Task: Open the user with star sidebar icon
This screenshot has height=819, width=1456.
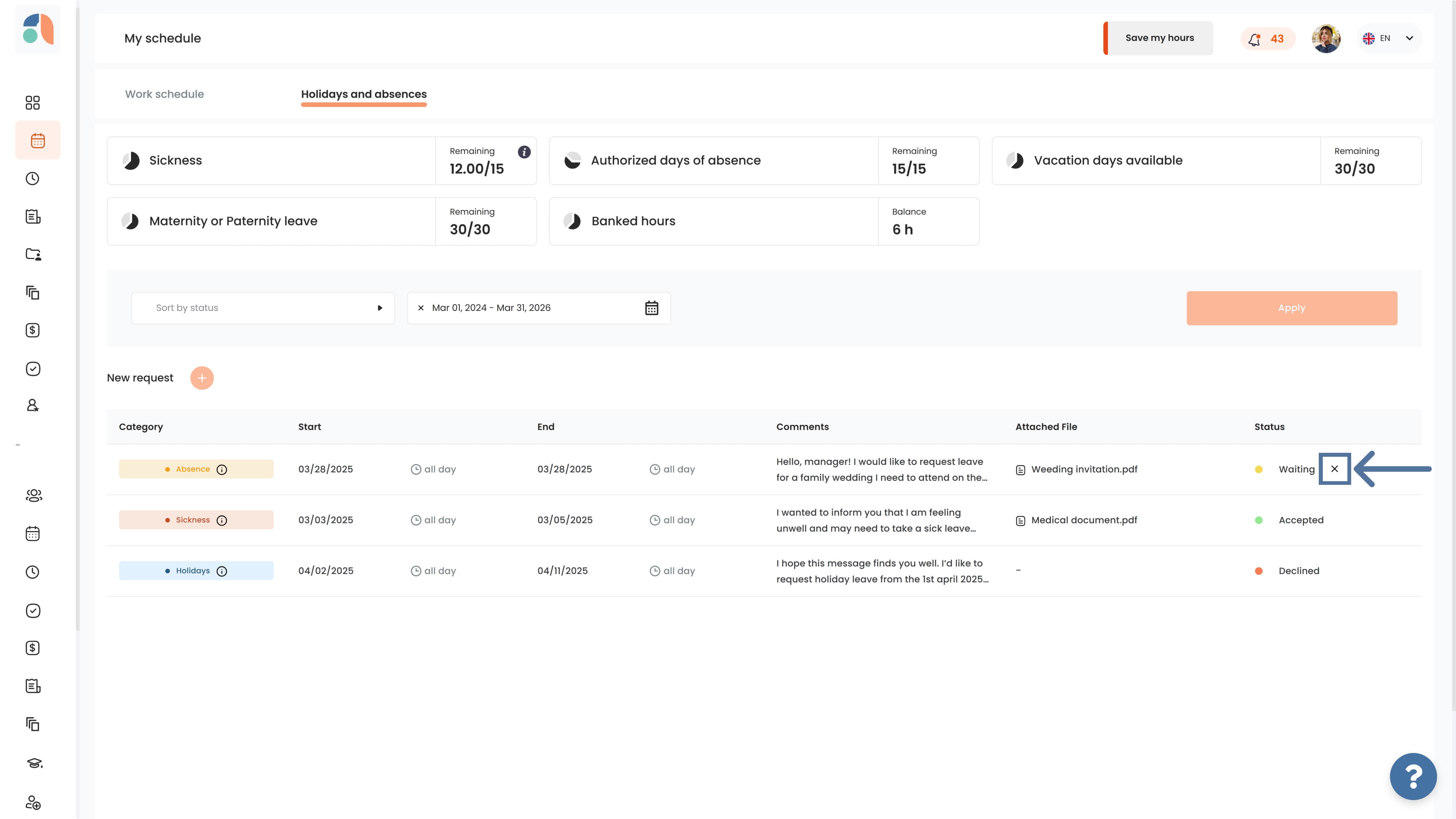Action: 33,406
